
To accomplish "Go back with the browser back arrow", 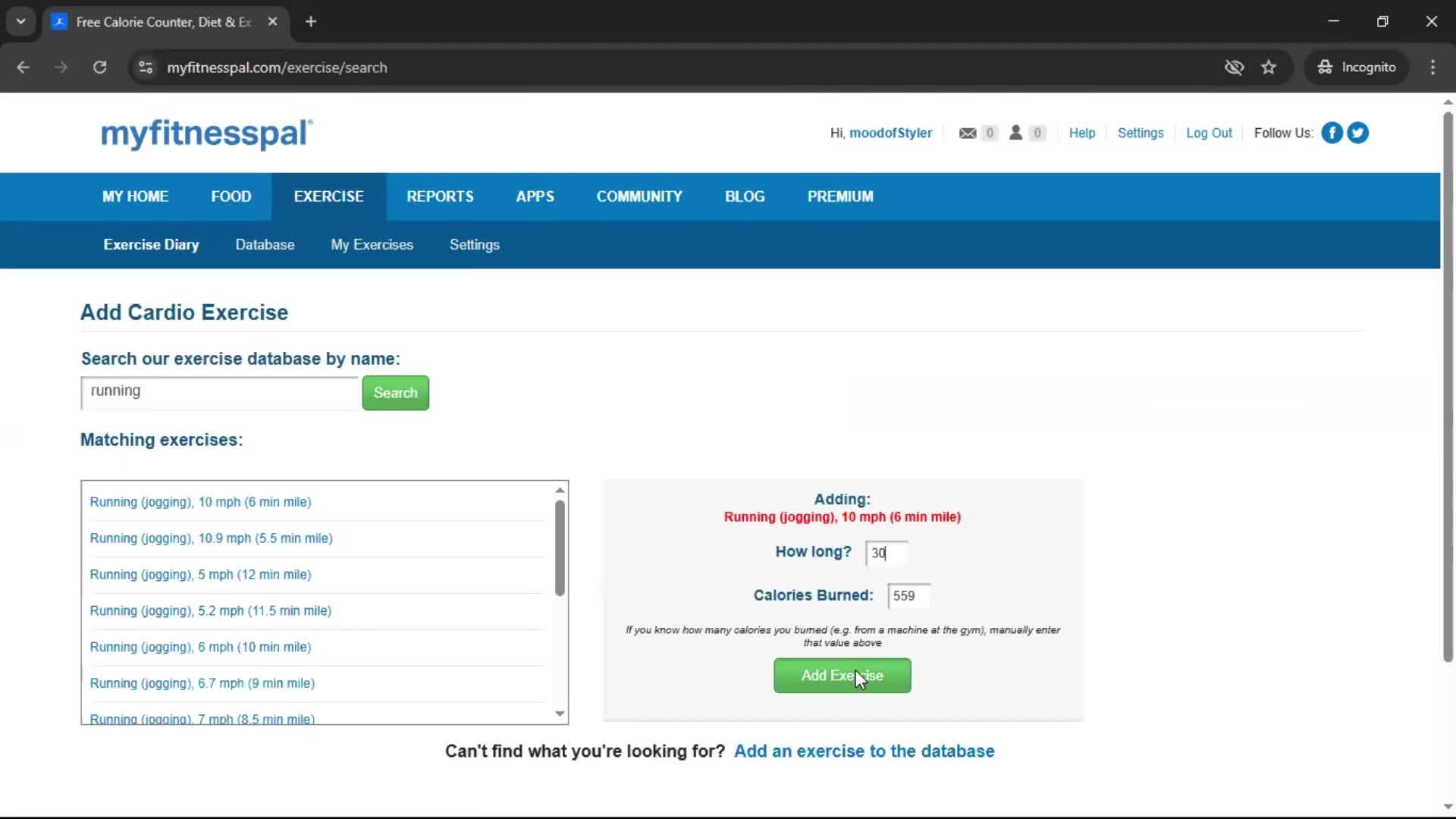I will click(24, 67).
